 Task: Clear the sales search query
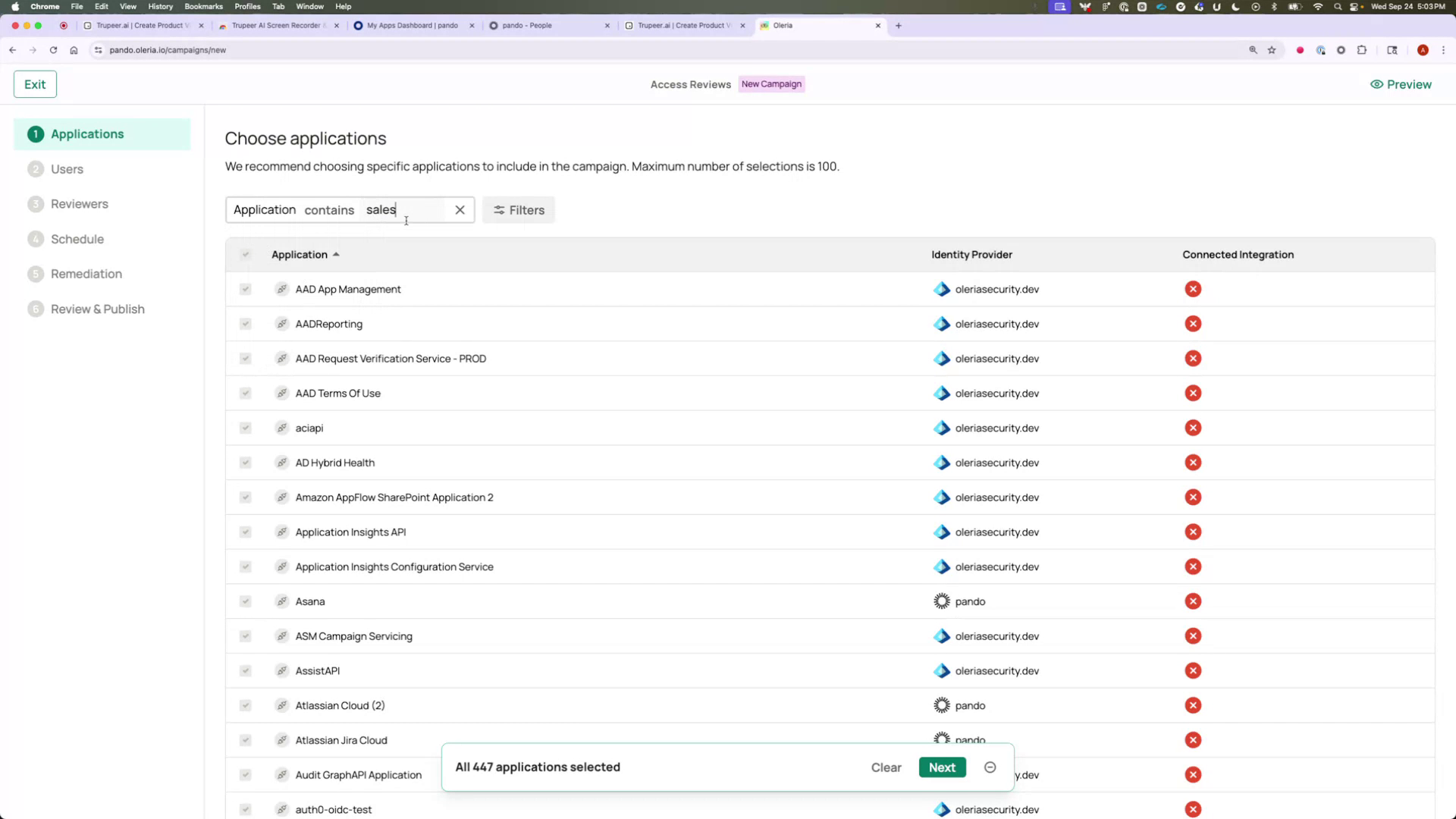click(460, 210)
